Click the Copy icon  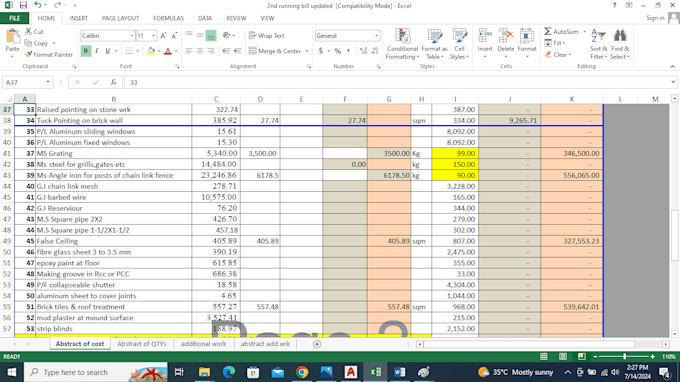click(x=28, y=43)
